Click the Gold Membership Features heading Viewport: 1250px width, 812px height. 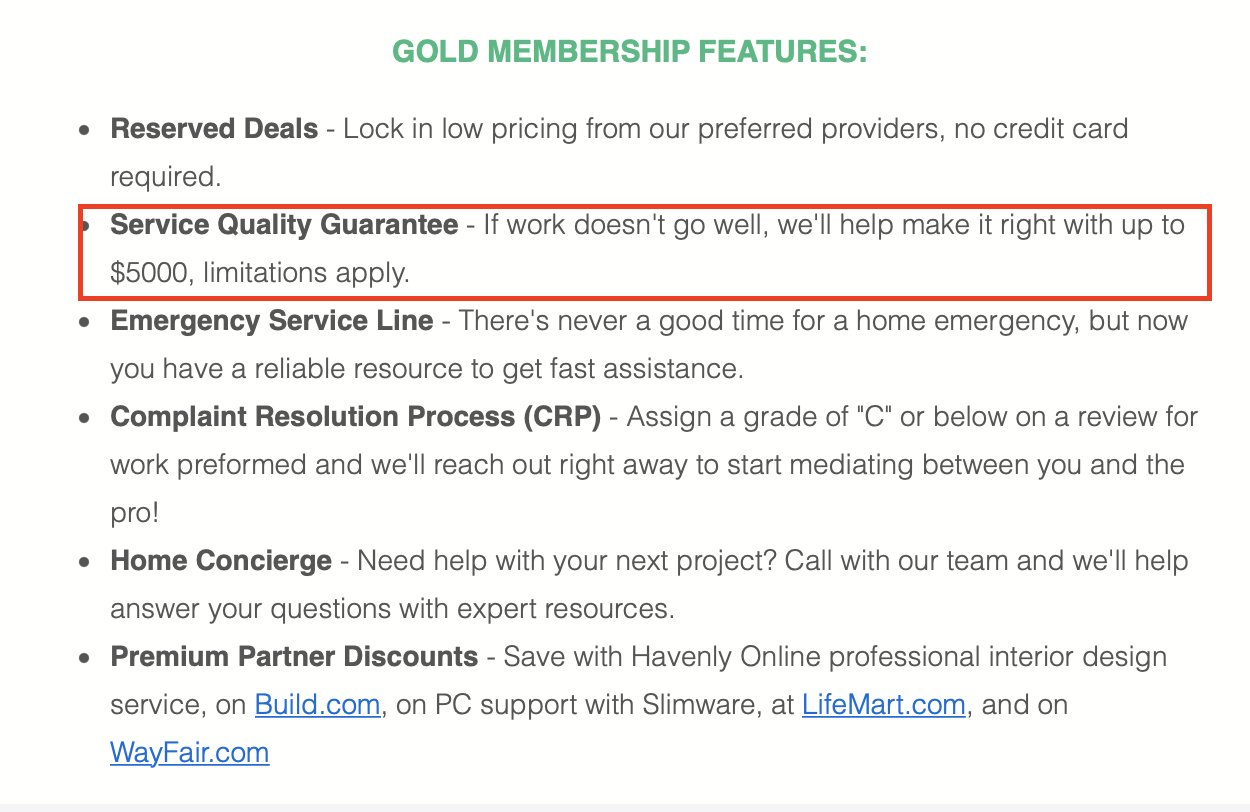click(x=629, y=52)
